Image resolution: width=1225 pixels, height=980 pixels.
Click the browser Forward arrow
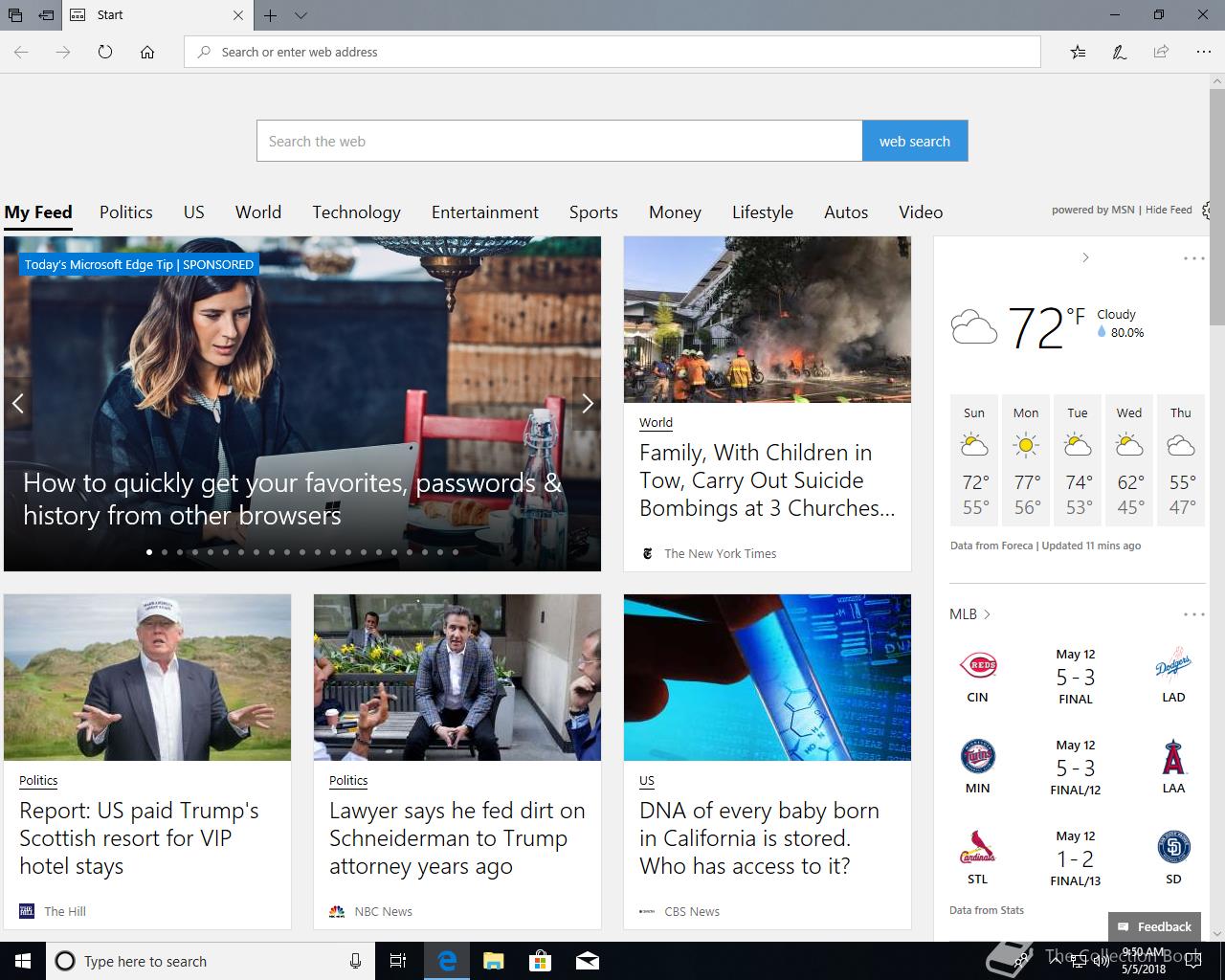point(63,53)
